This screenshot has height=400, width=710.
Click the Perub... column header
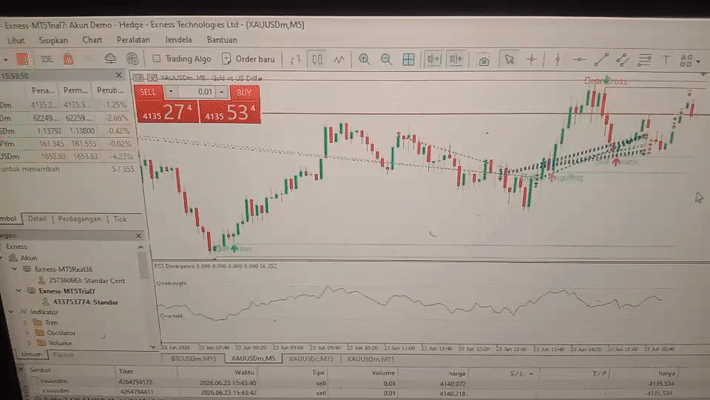(x=110, y=90)
